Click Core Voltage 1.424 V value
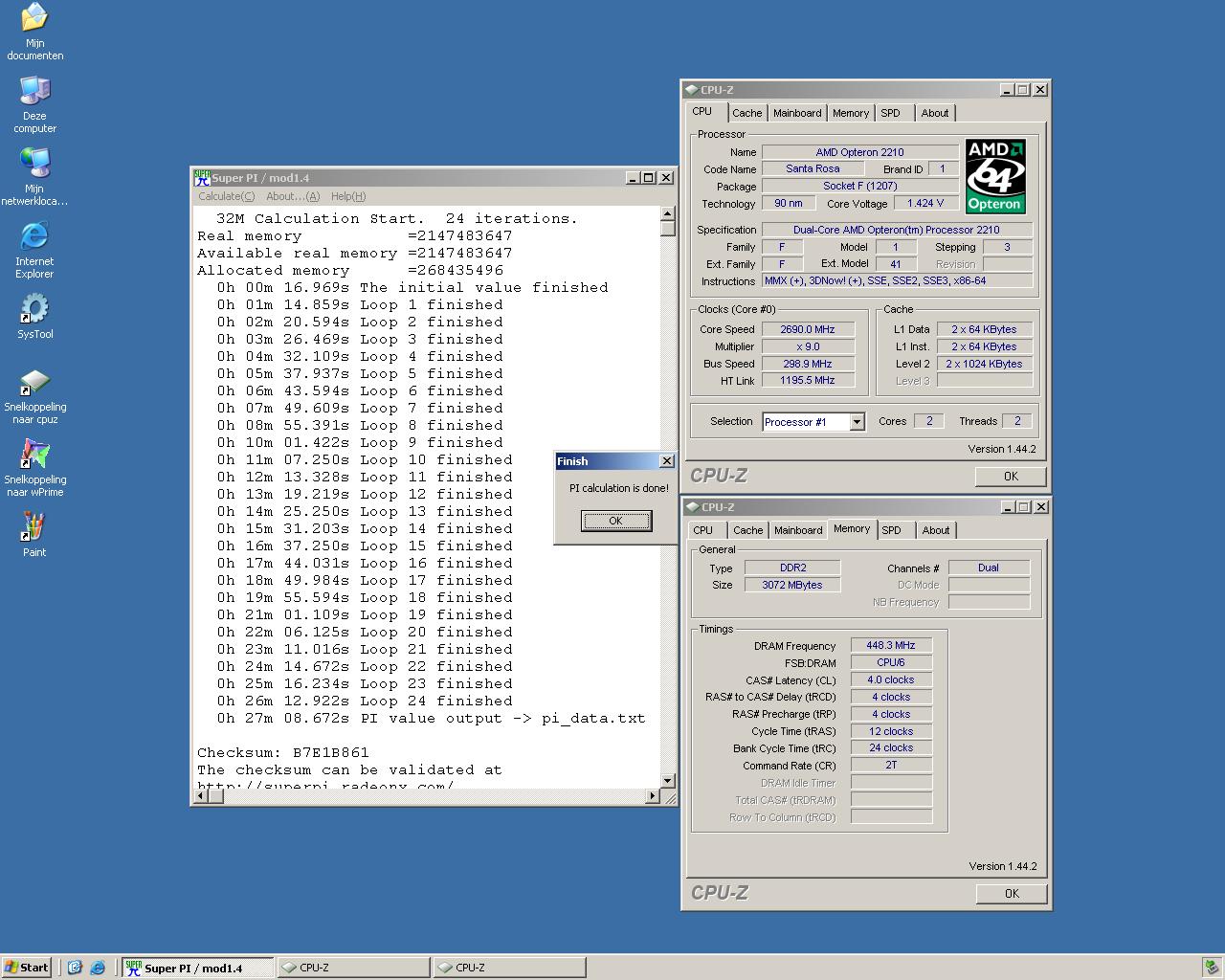Screen dimensions: 1225x980 926,204
